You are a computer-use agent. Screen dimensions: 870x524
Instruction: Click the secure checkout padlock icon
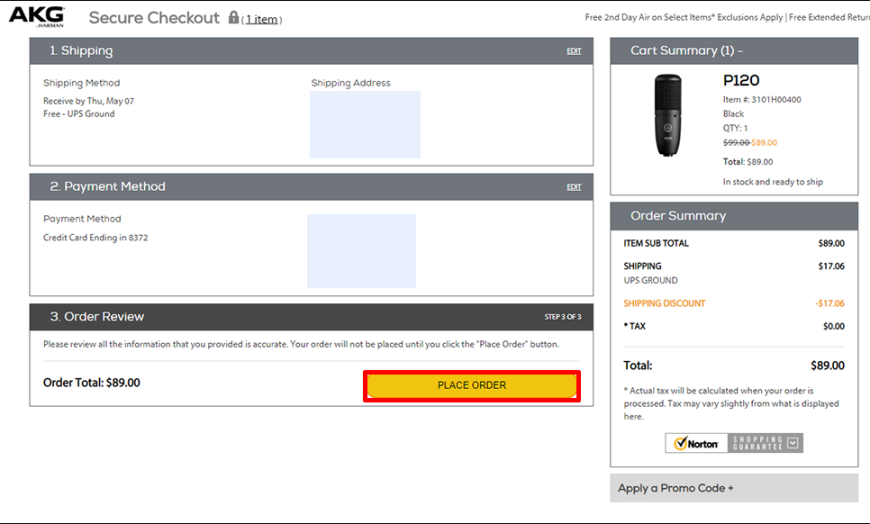234,17
